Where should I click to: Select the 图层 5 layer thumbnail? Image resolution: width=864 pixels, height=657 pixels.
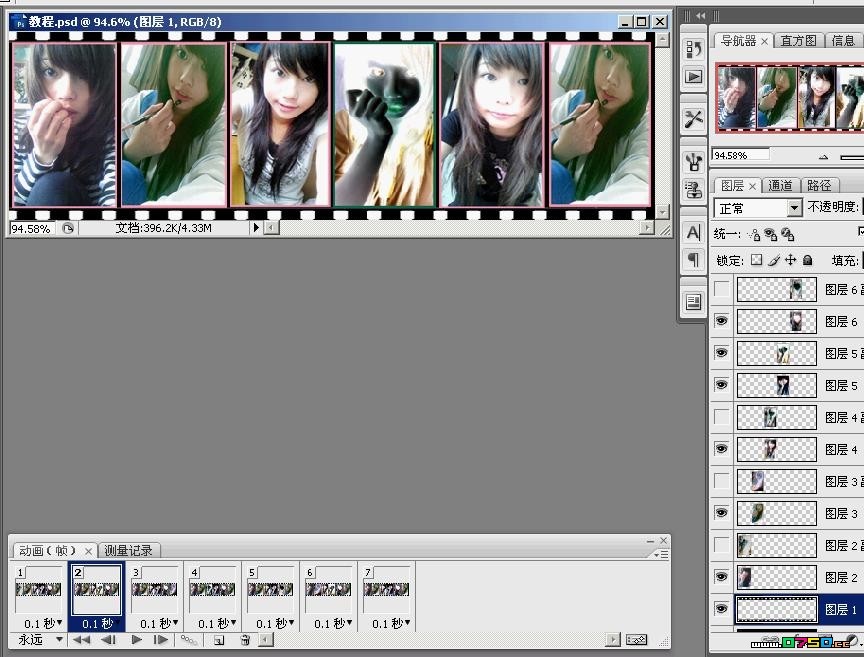coord(776,385)
